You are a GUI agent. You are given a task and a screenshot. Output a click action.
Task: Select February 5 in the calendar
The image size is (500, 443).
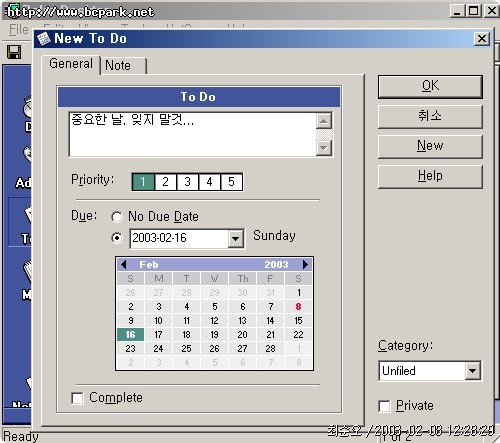pos(214,306)
